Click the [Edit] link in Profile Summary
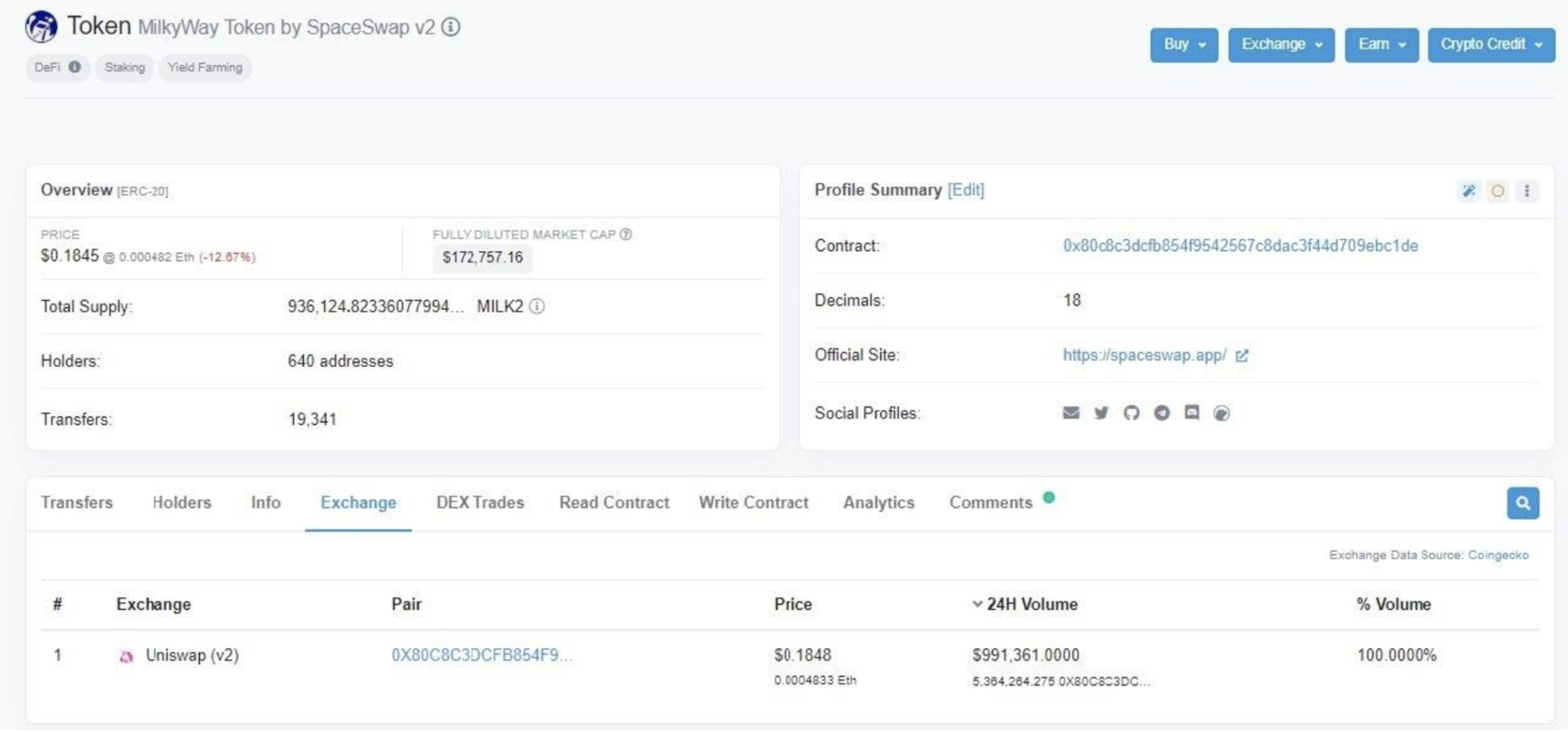Image resolution: width=1568 pixels, height=734 pixels. point(966,190)
